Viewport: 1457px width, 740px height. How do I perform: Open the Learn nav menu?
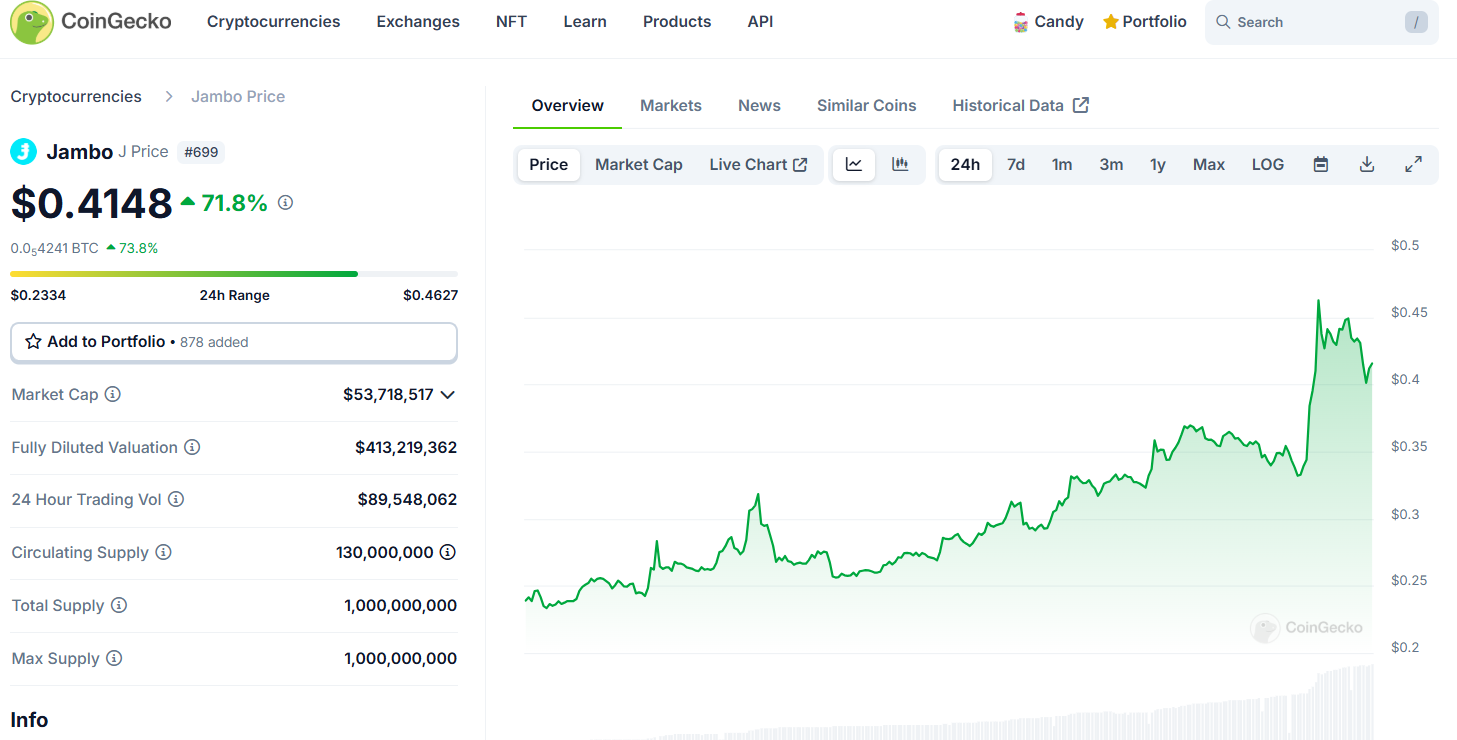[585, 22]
